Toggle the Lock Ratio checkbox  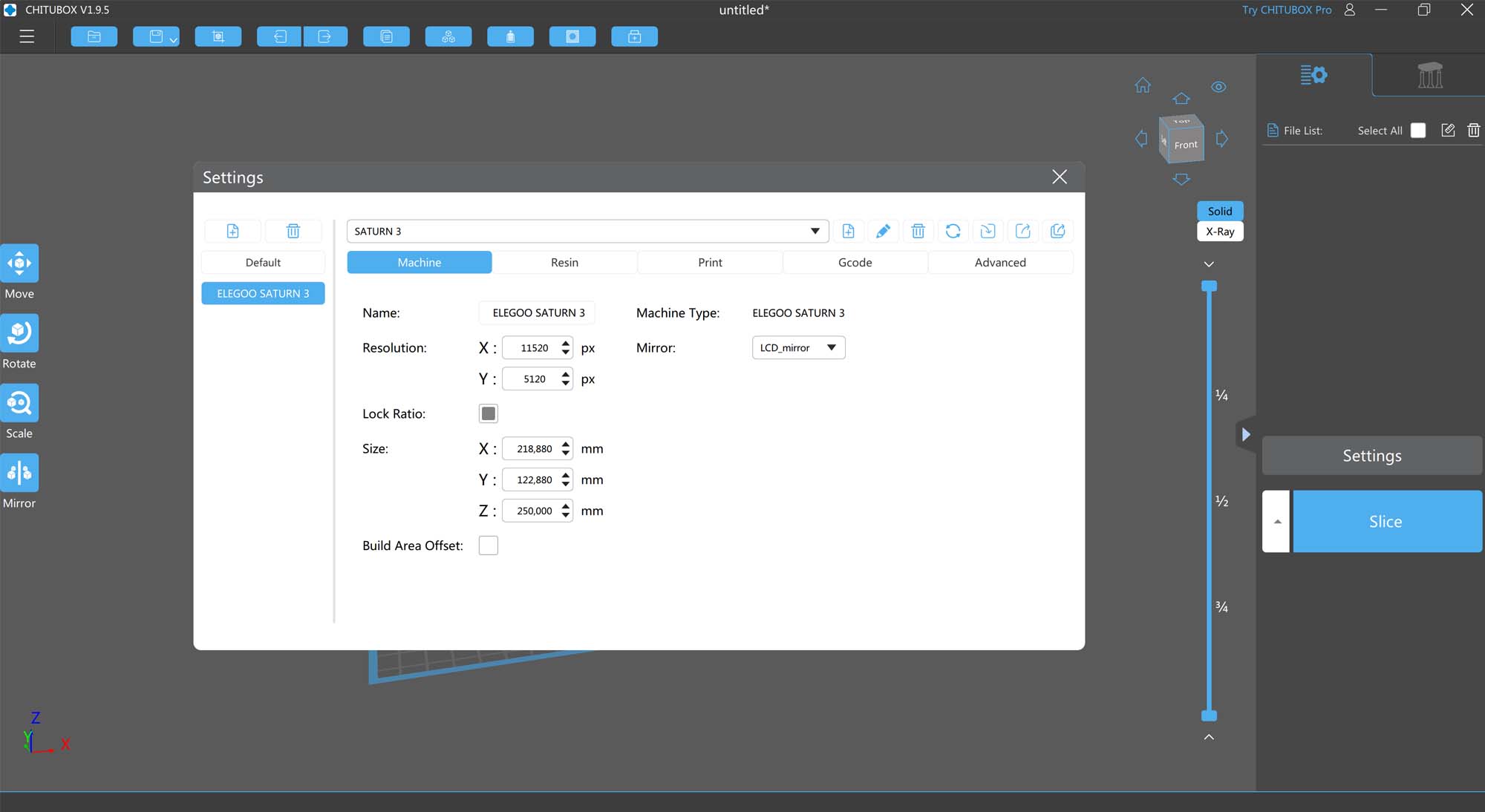[489, 413]
